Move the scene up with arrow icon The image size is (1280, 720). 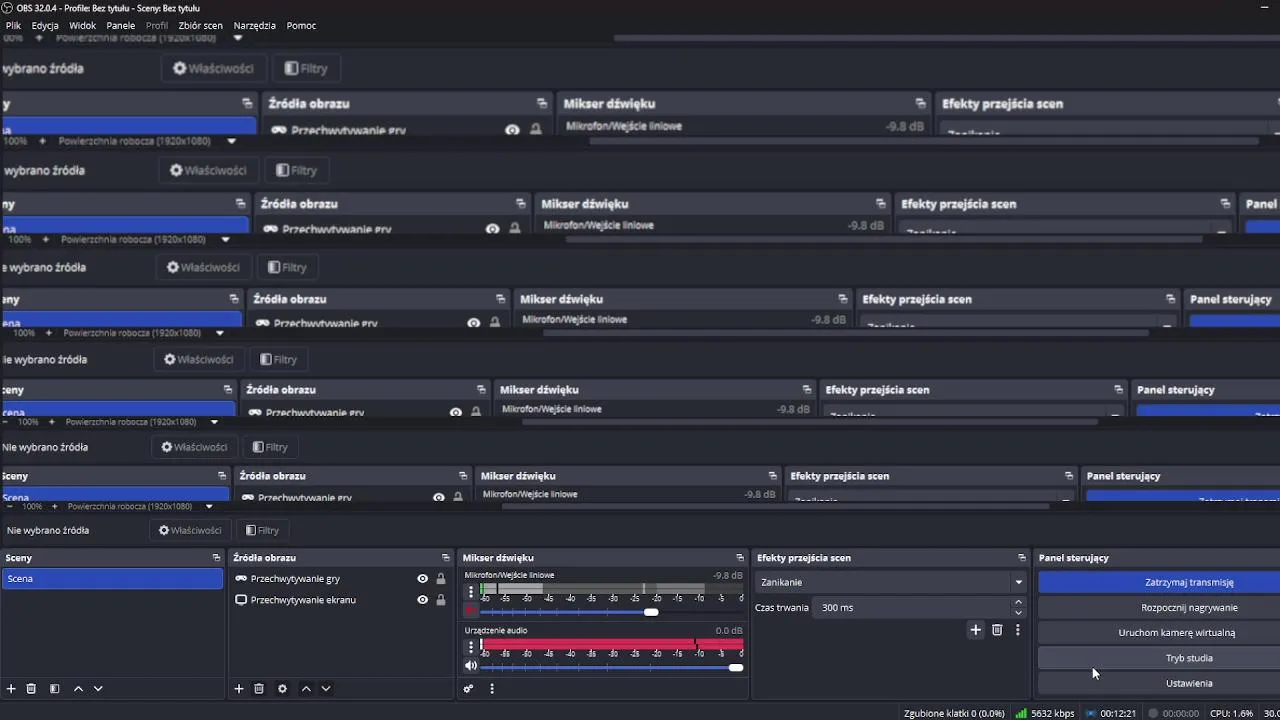click(78, 689)
